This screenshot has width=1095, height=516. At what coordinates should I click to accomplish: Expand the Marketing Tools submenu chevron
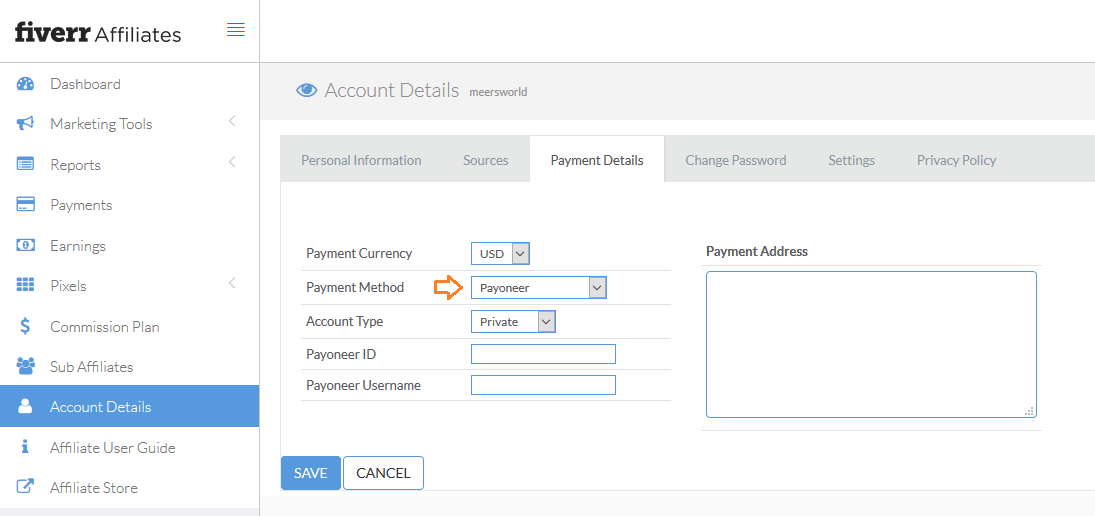233,121
